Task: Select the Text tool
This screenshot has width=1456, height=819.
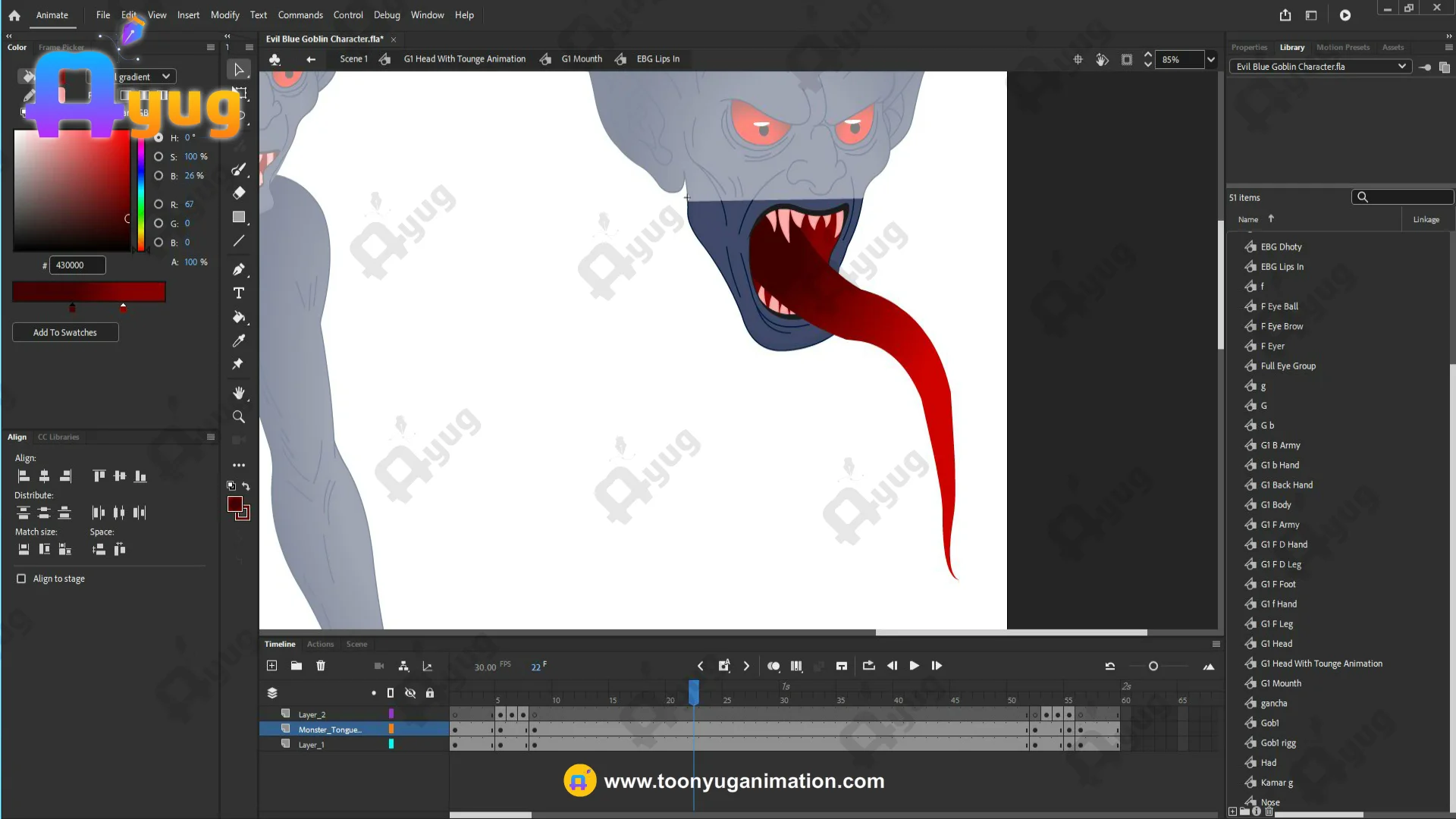Action: coord(238,293)
